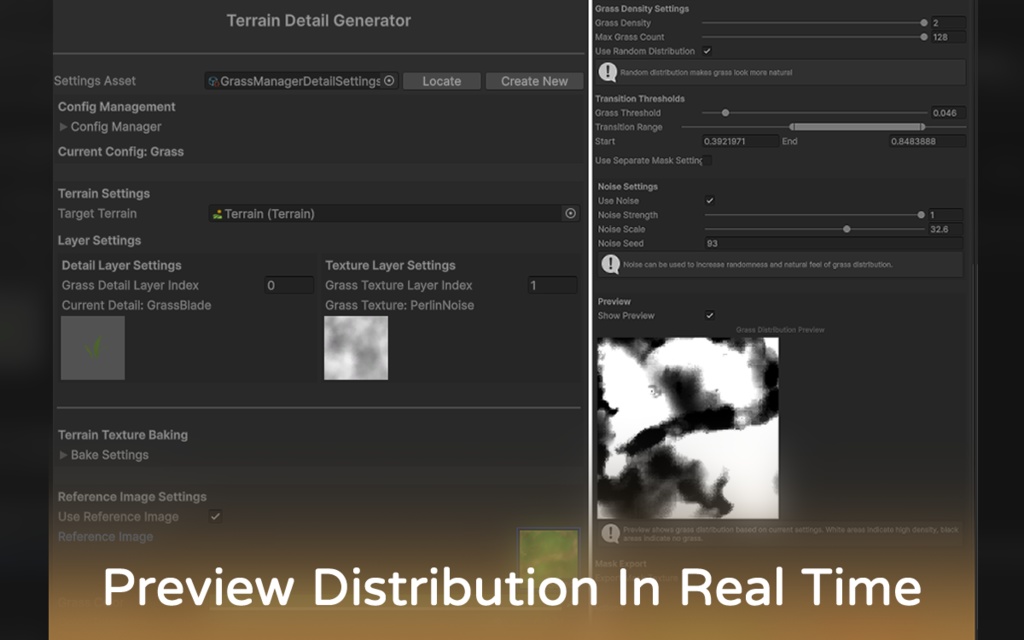This screenshot has width=1024, height=640.
Task: Disable the Use Noise checkbox
Action: coord(710,200)
